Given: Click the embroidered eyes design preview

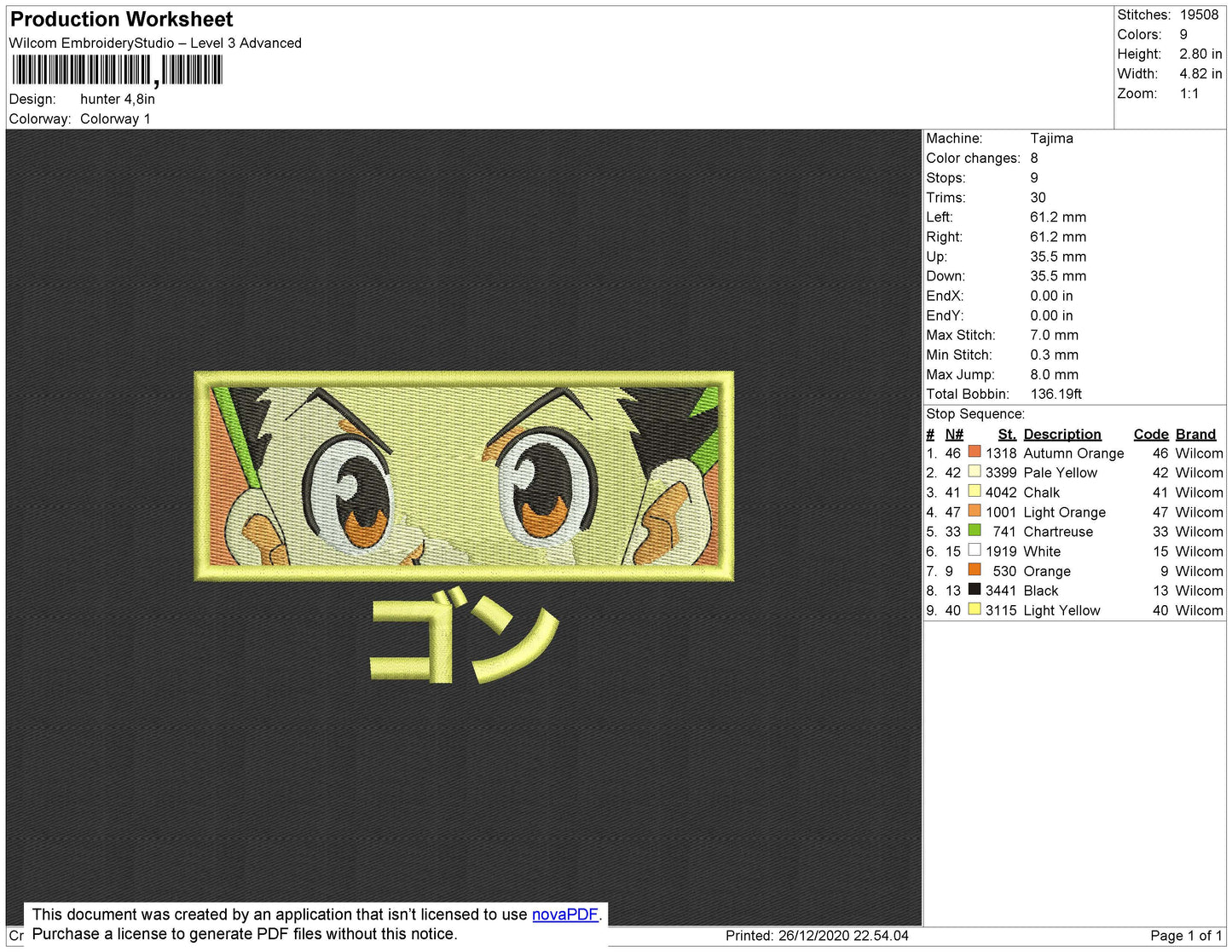Looking at the screenshot, I should point(464,476).
